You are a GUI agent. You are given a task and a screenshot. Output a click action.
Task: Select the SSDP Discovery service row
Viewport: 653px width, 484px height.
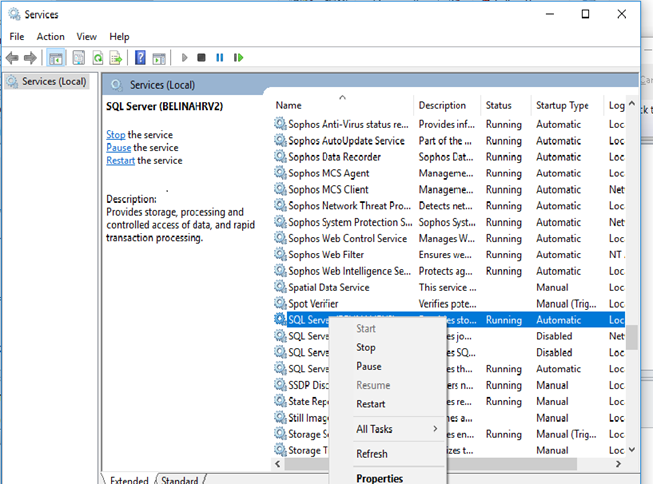[449, 385]
